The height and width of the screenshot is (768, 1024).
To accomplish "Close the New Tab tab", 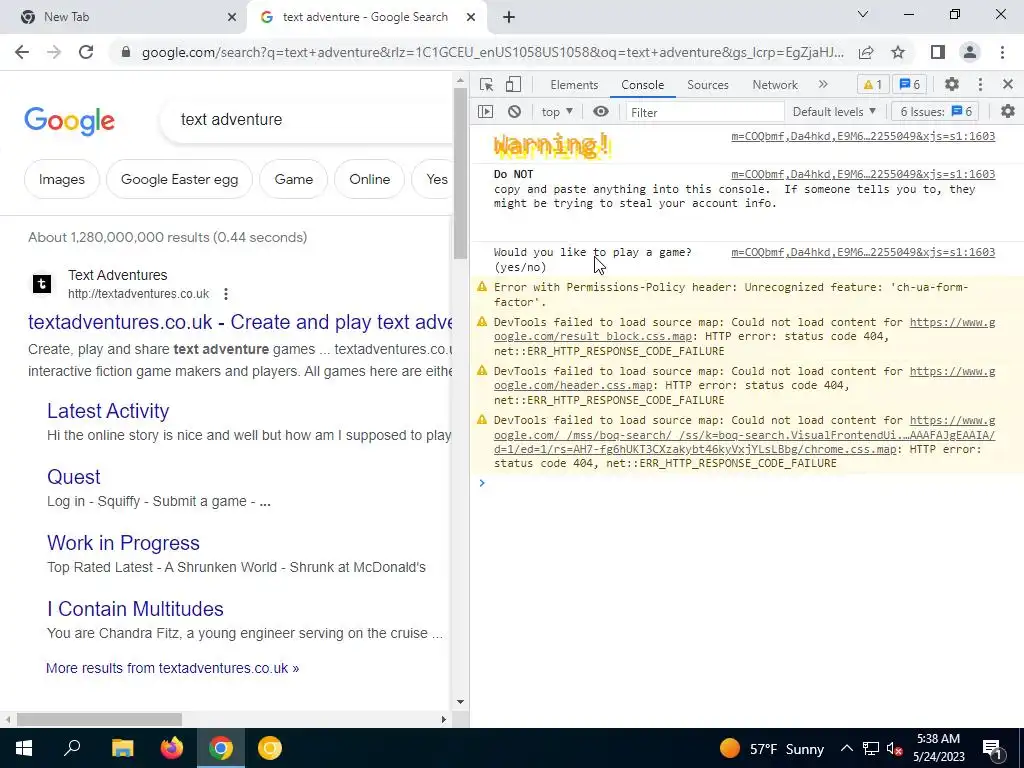I will 232,17.
